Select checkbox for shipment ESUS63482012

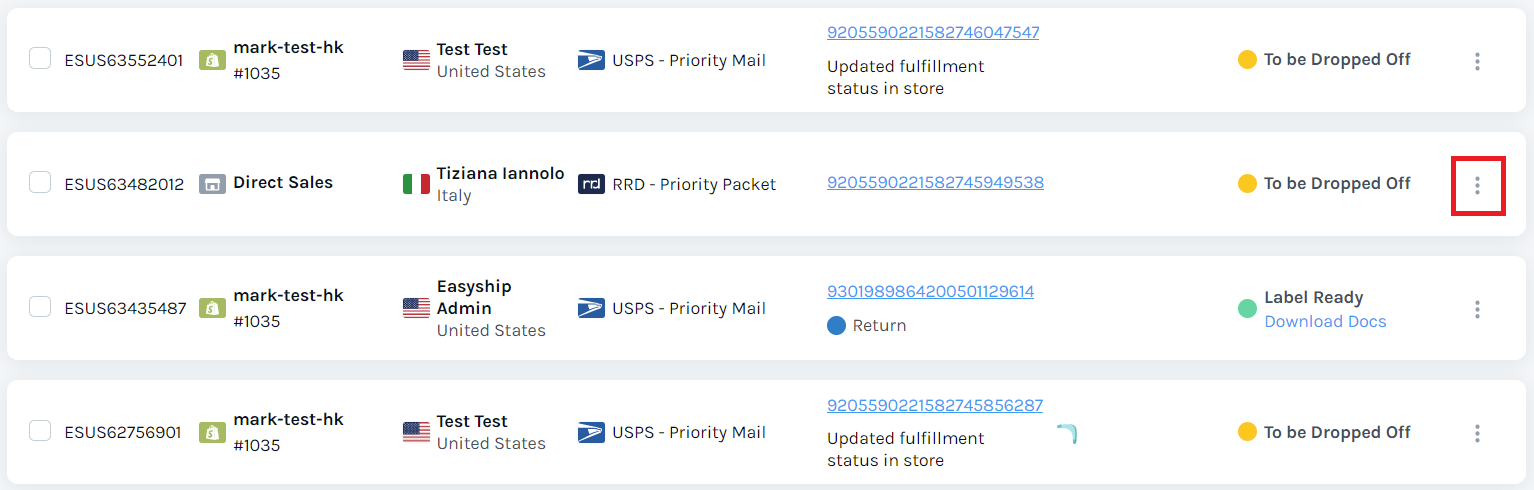40,182
